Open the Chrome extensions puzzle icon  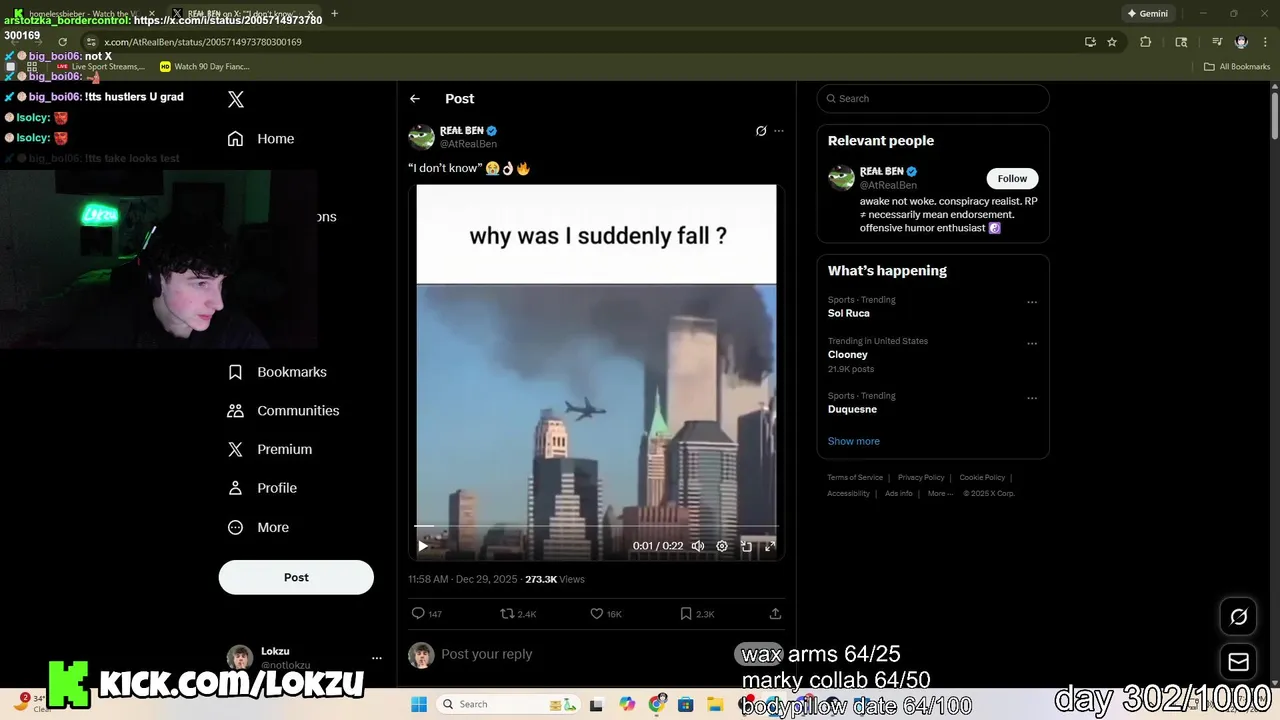[x=1146, y=42]
